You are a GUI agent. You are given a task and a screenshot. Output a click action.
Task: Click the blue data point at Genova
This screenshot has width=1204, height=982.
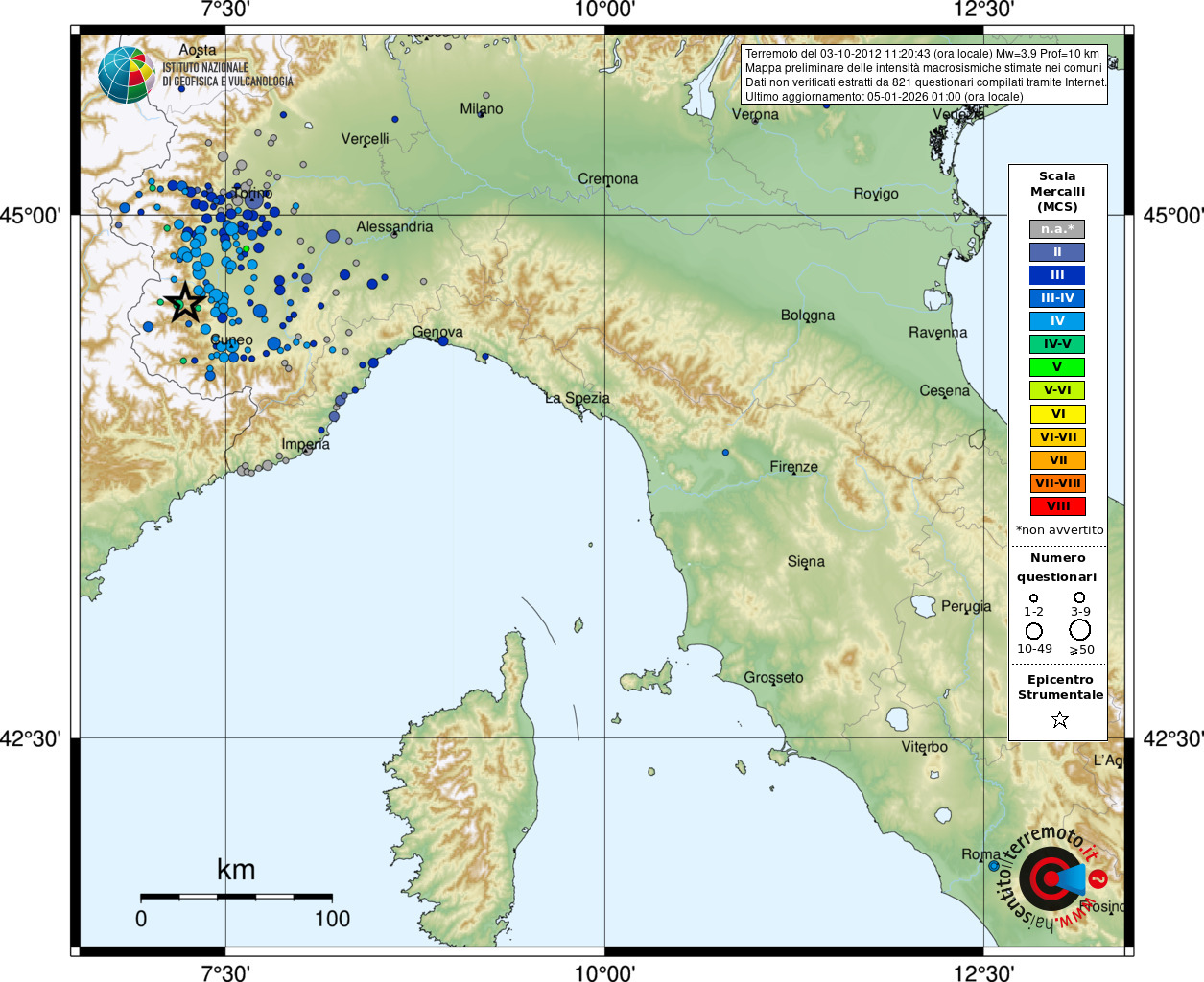coord(443,340)
